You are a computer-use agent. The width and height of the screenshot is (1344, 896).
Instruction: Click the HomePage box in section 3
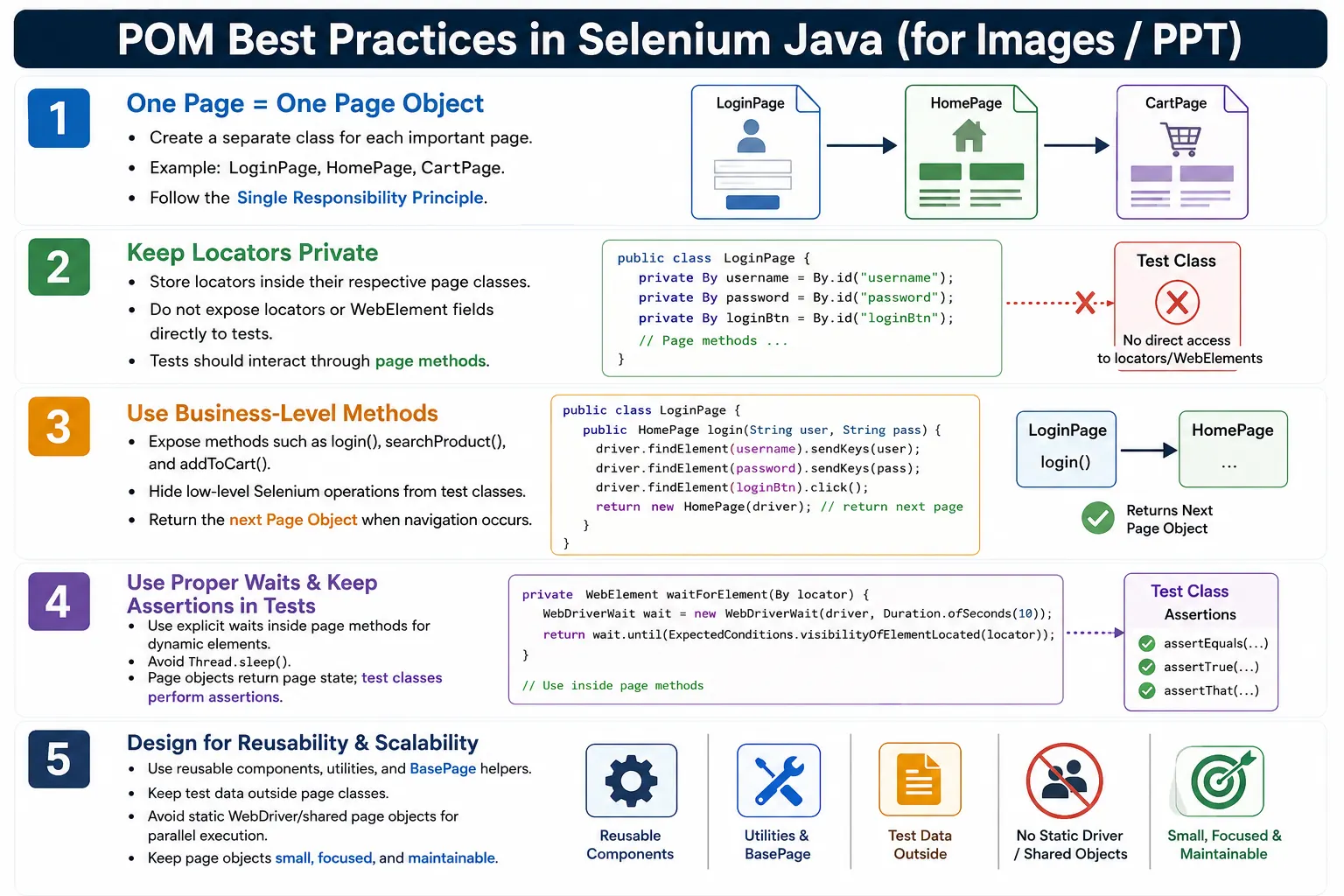pos(1233,449)
